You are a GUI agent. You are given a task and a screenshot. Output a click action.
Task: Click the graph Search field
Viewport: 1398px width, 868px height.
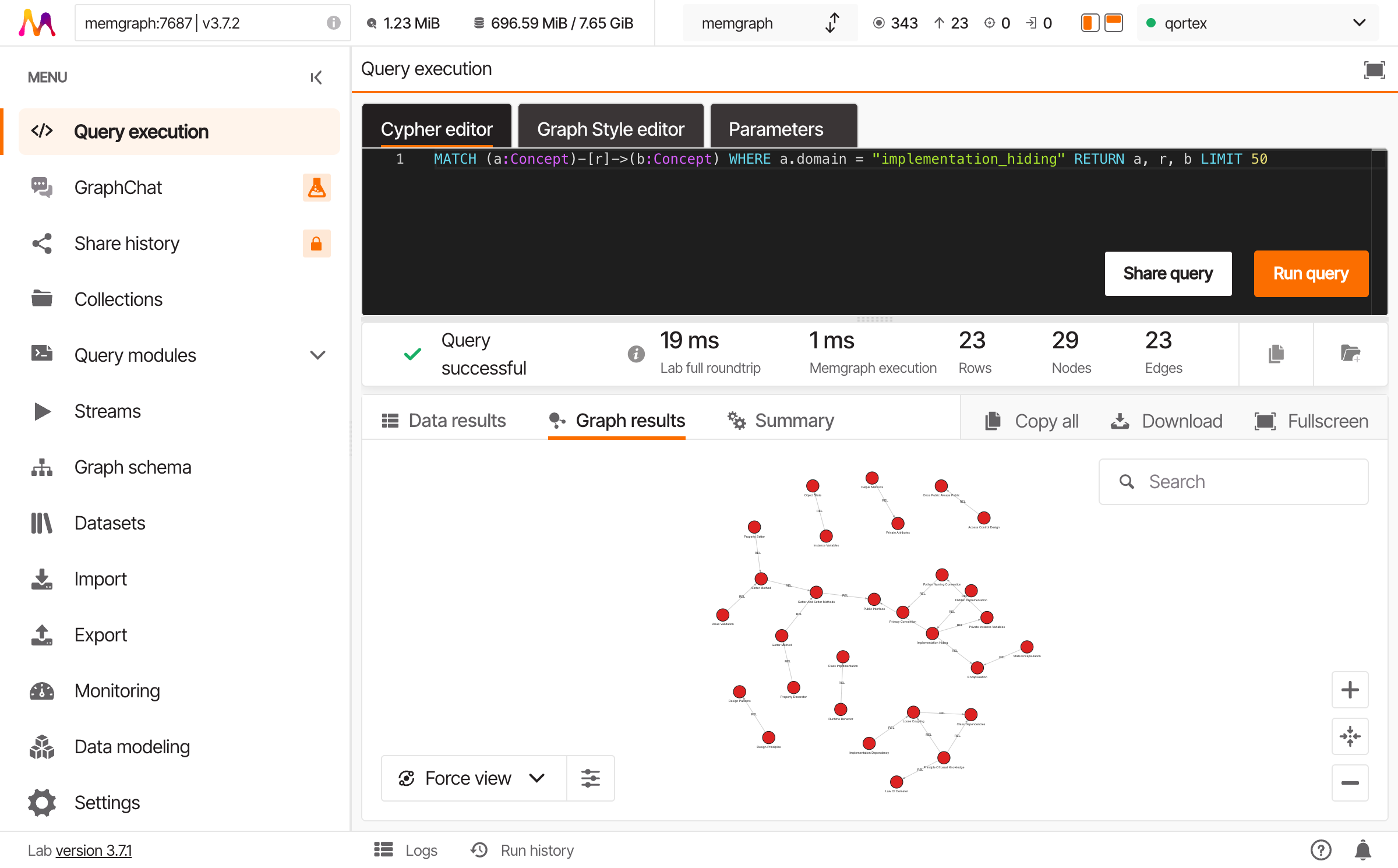(x=1233, y=481)
